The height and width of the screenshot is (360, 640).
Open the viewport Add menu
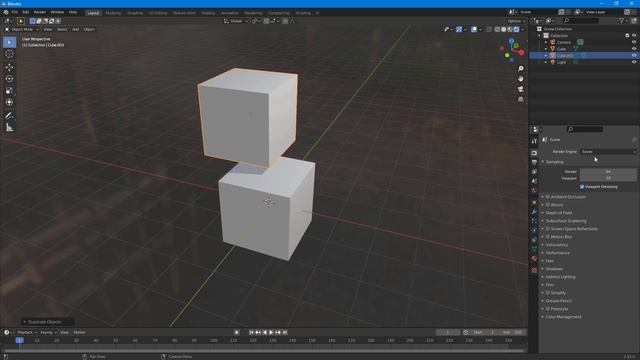76,29
